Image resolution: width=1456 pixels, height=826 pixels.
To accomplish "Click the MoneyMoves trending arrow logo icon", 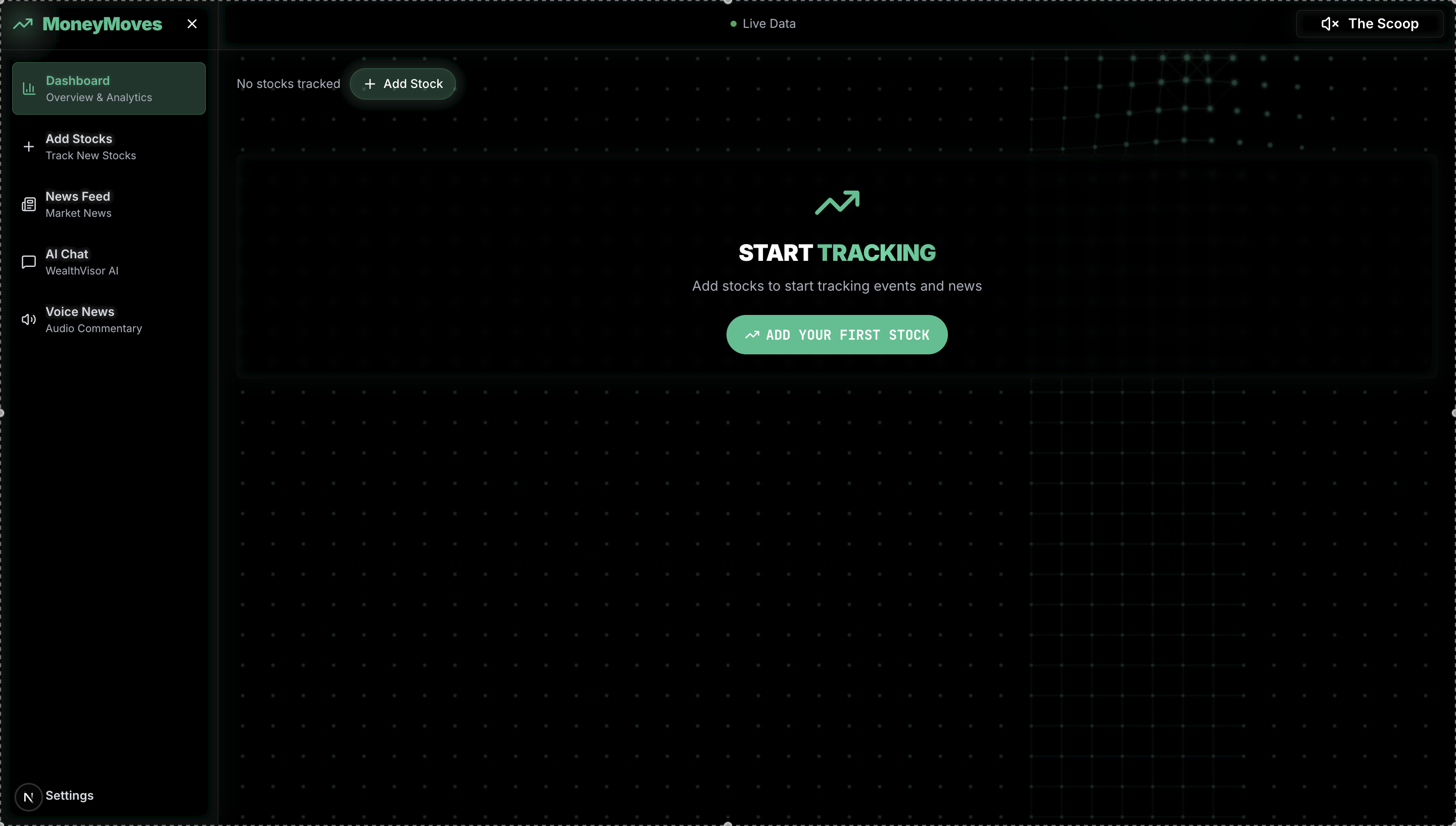I will pos(23,24).
